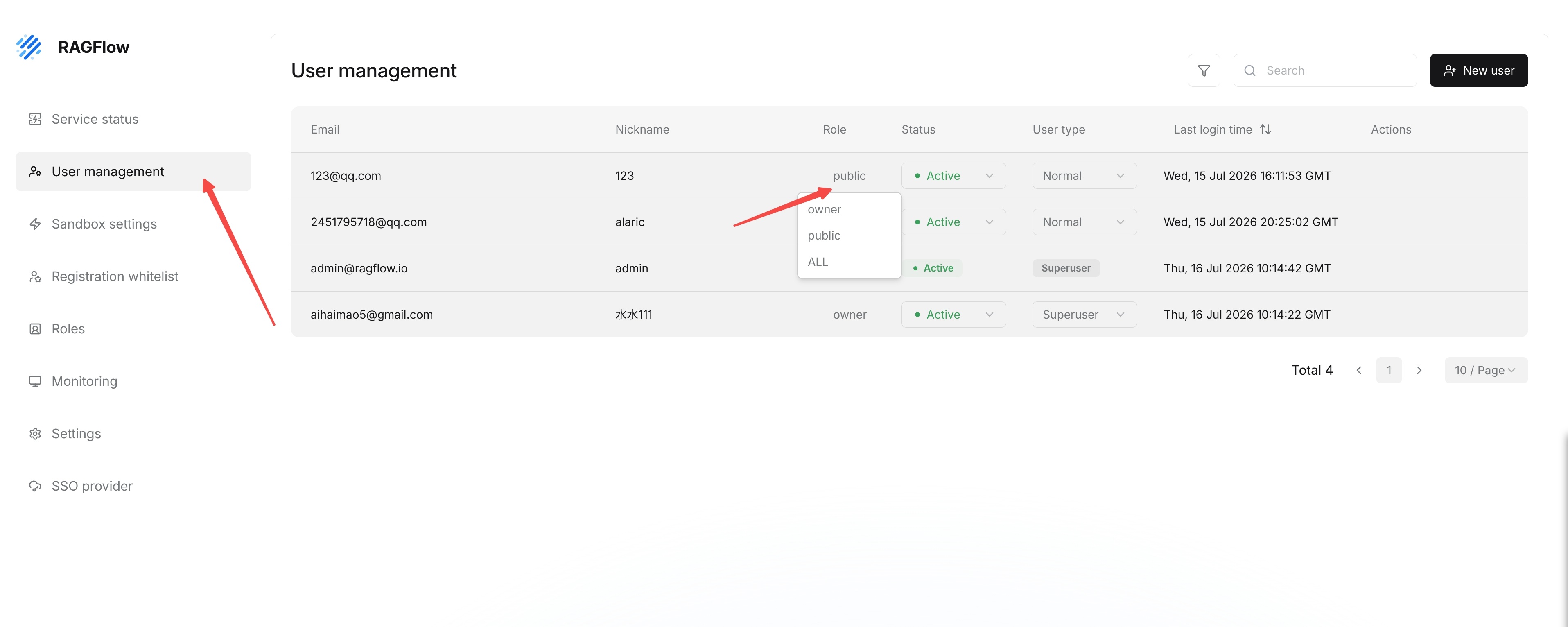The image size is (1568, 627).
Task: Click the Search input field
Action: (x=1324, y=70)
